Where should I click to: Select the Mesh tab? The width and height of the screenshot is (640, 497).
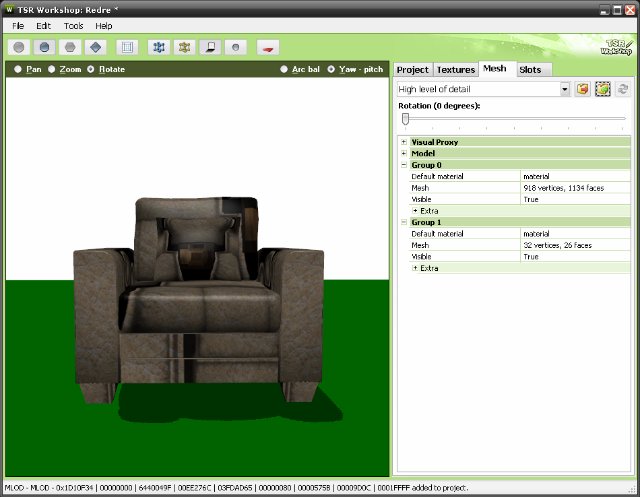[495, 69]
